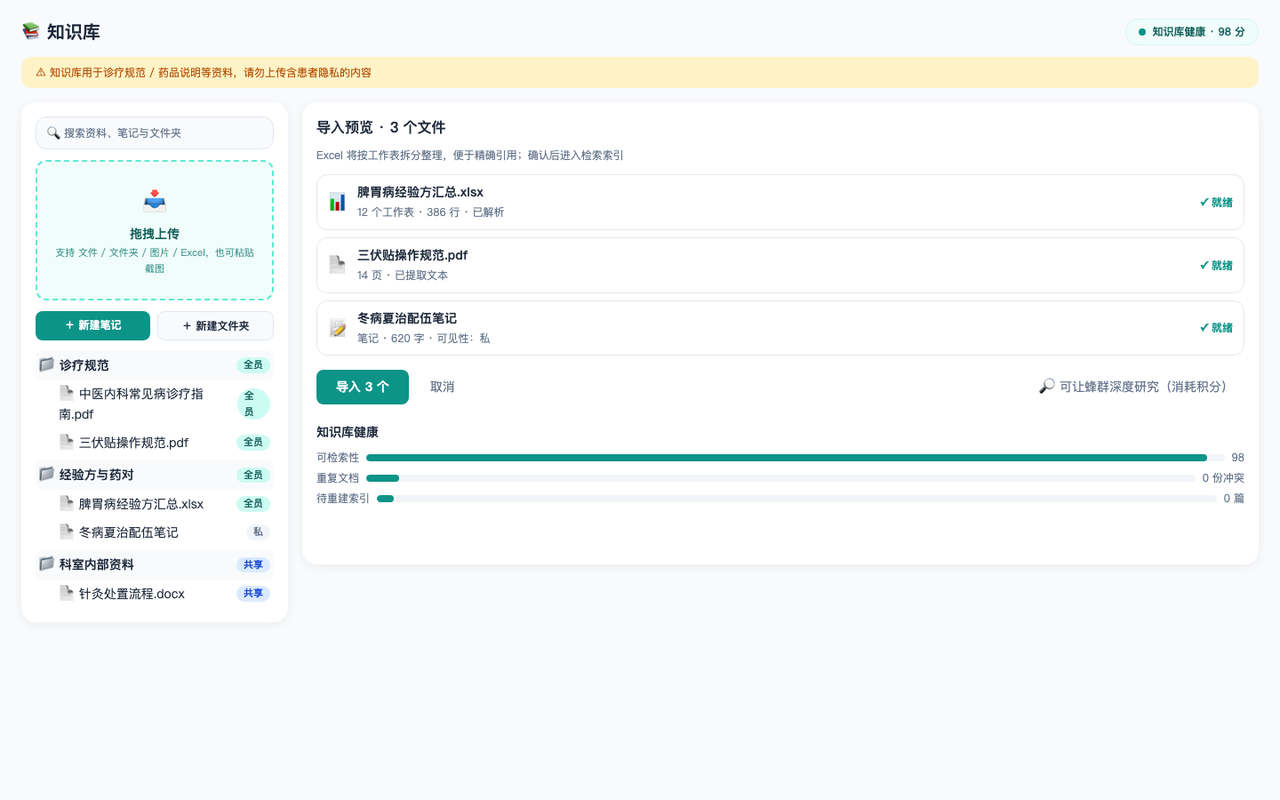Click the 可检索性 progress bar
The image size is (1280, 800).
pyautogui.click(x=795, y=457)
